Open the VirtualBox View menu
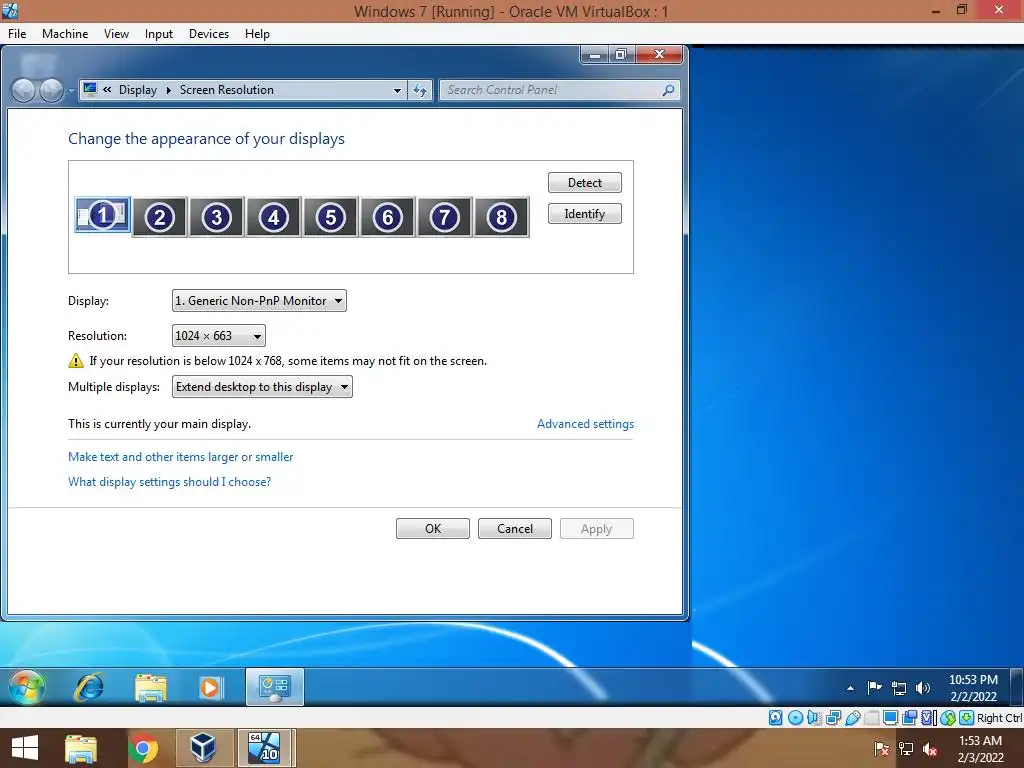Image resolution: width=1024 pixels, height=768 pixels. click(116, 34)
